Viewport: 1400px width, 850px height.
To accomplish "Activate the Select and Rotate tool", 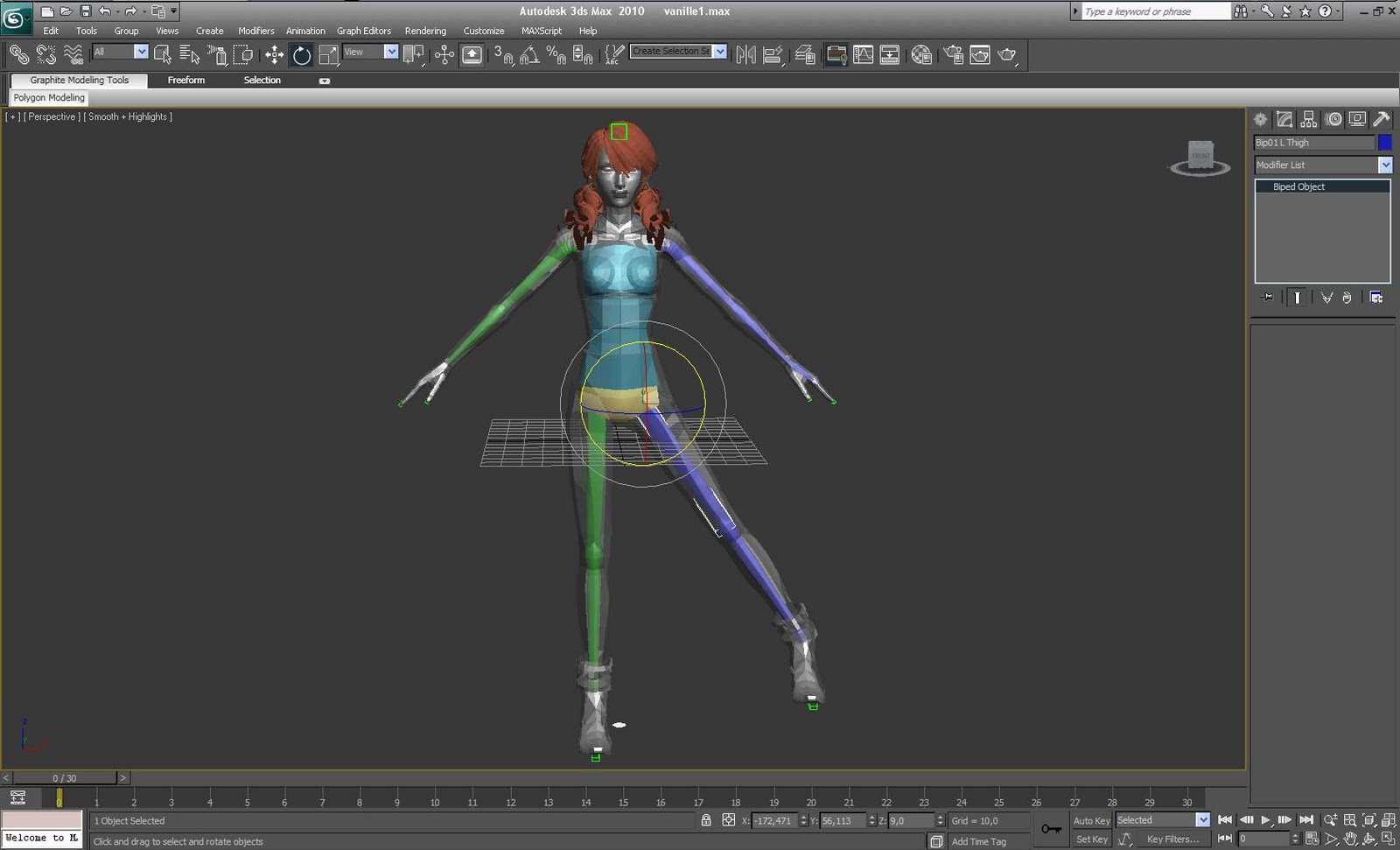I will 302,55.
